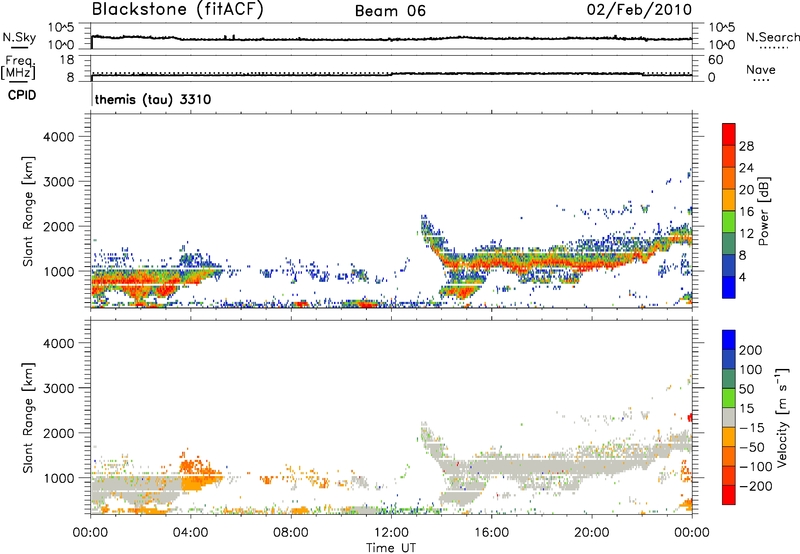Pick the red swatch above 28 dB
Screen dimensions: 800x554
point(729,134)
